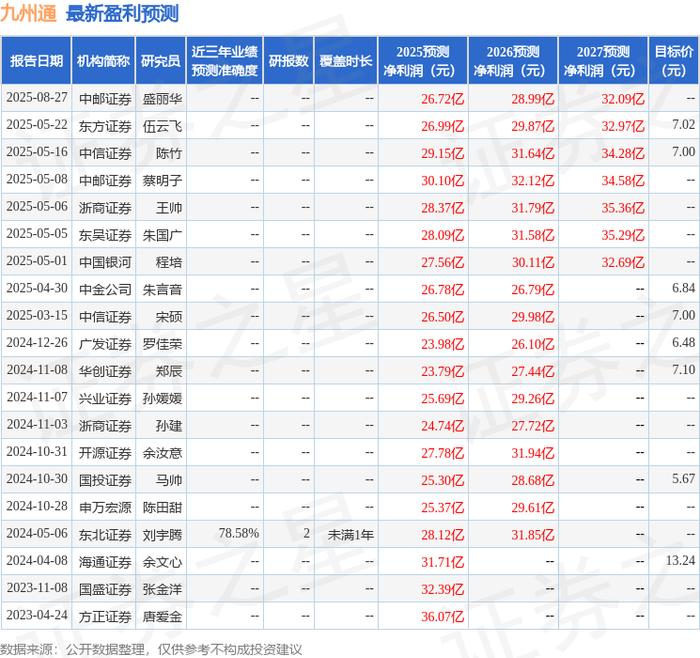Select analyst name 朱国广
This screenshot has height=658, width=700.
tap(162, 235)
